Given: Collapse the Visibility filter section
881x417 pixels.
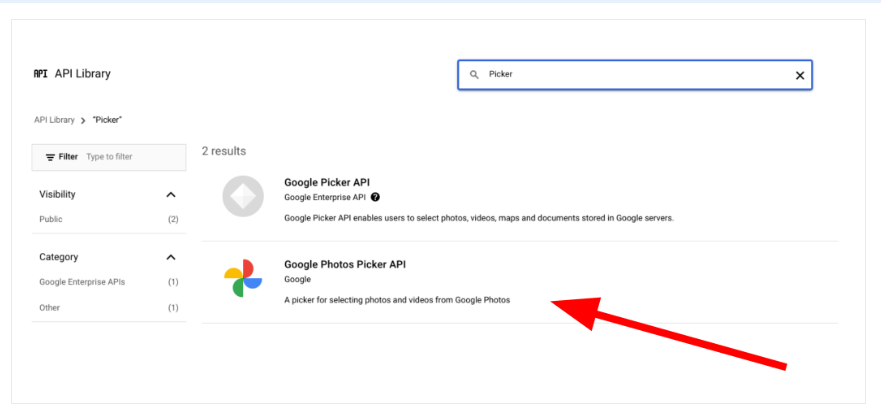Looking at the screenshot, I should [x=171, y=194].
